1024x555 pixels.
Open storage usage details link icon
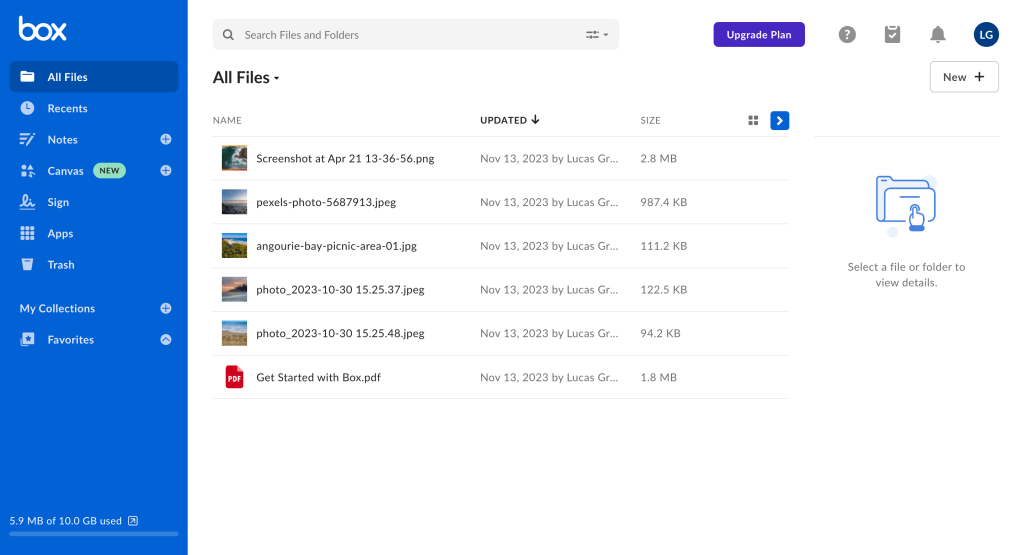133,521
